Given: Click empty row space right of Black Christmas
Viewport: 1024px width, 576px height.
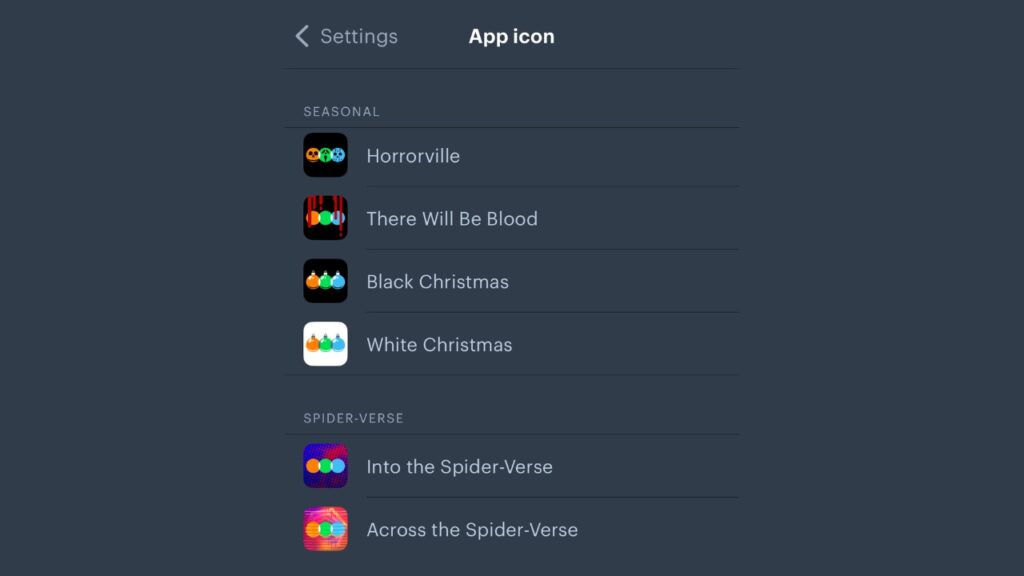Looking at the screenshot, I should pos(640,282).
